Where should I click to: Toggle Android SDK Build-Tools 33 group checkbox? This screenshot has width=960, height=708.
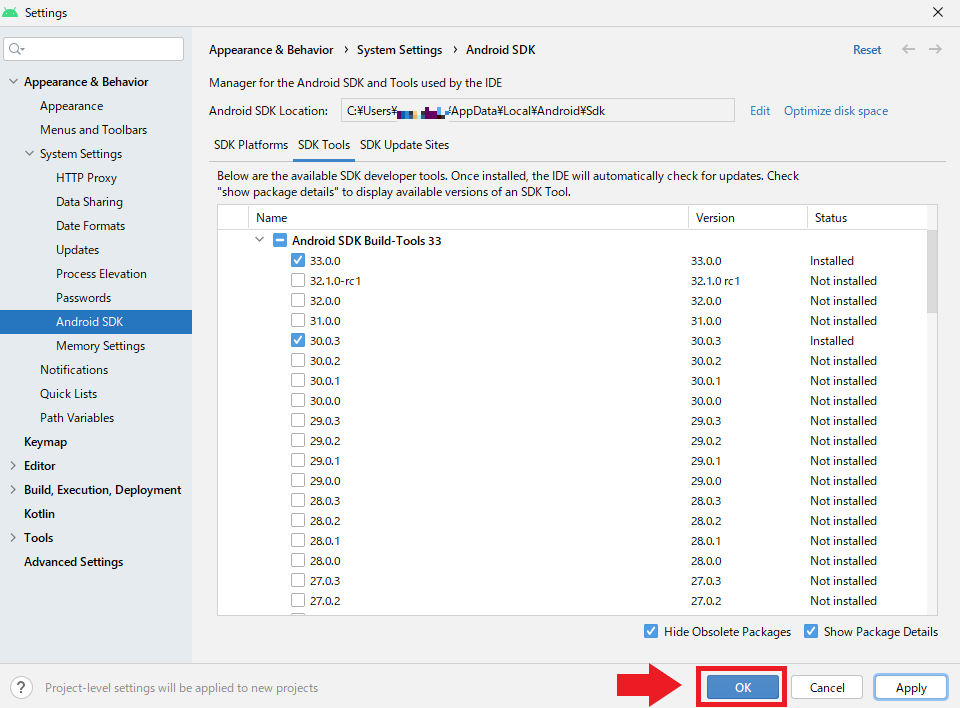coord(280,240)
